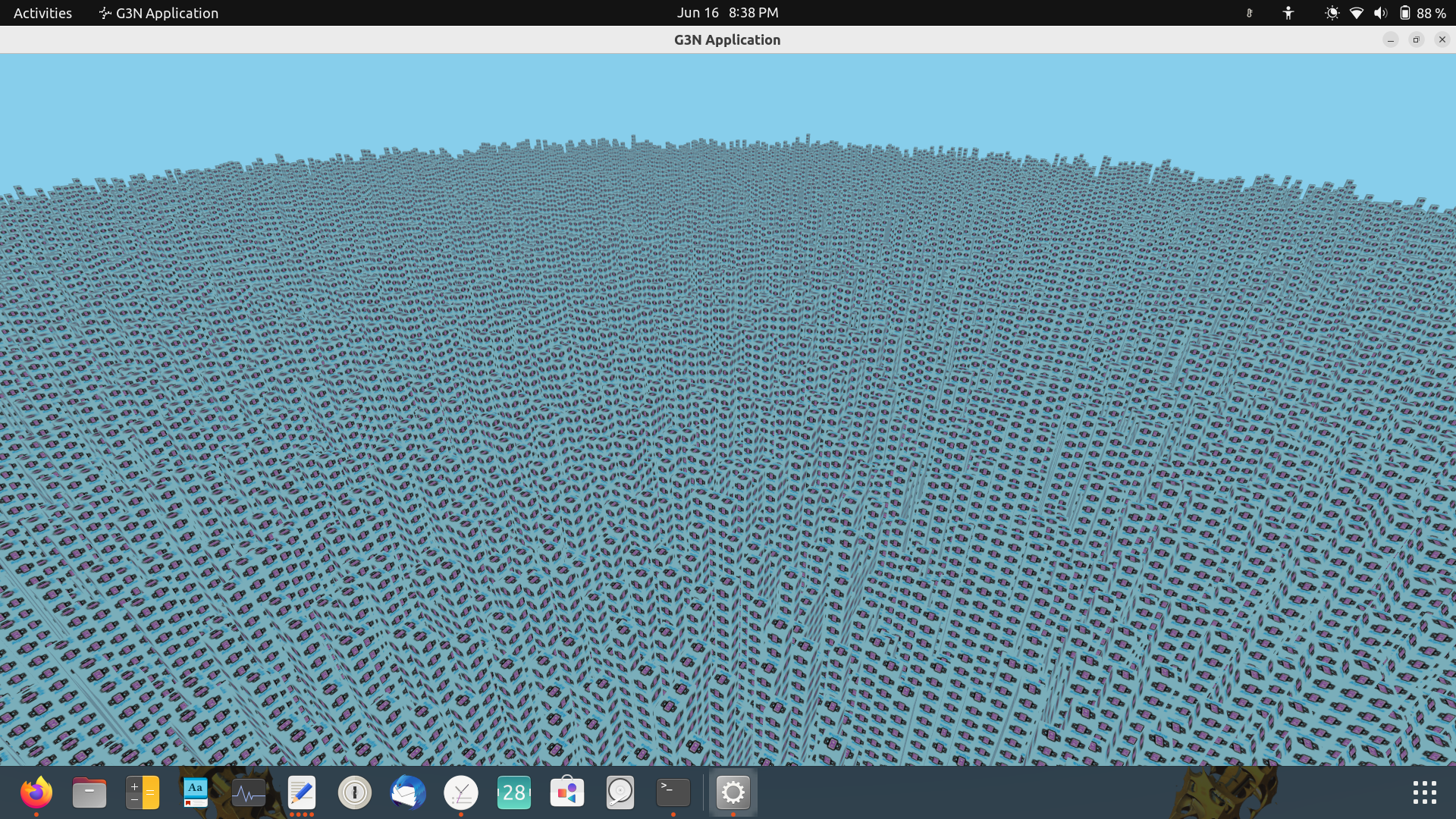Open the 1Password keyhole icon
The image size is (1456, 819).
tap(355, 793)
